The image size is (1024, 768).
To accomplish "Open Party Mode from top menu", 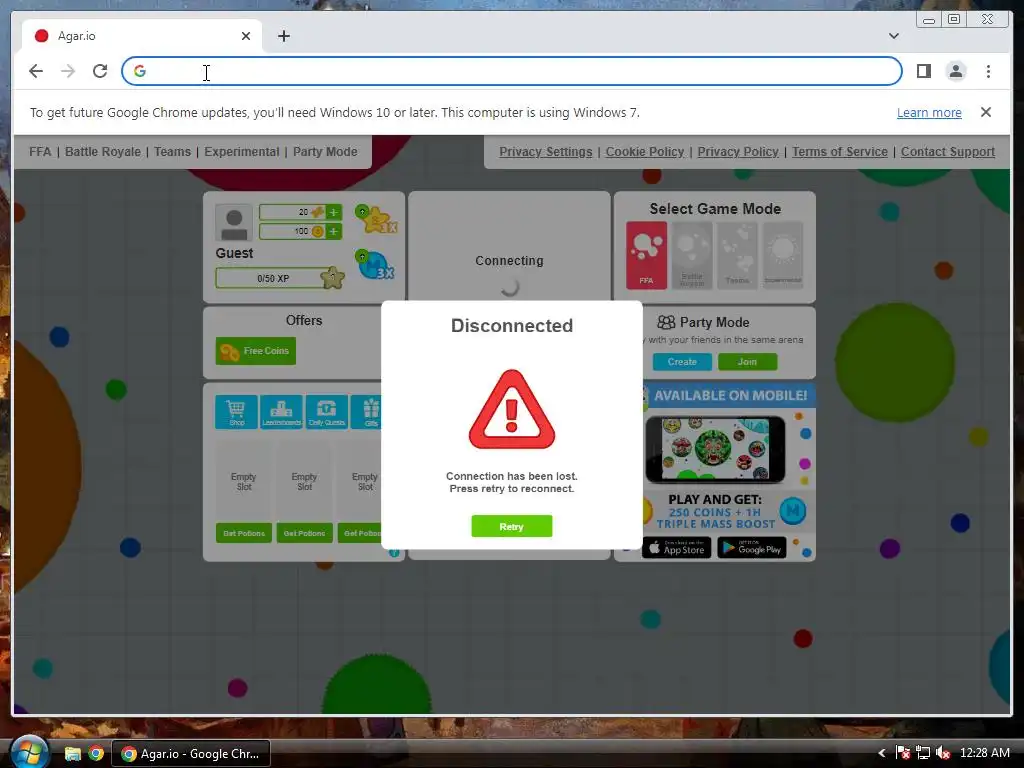I will 325,152.
